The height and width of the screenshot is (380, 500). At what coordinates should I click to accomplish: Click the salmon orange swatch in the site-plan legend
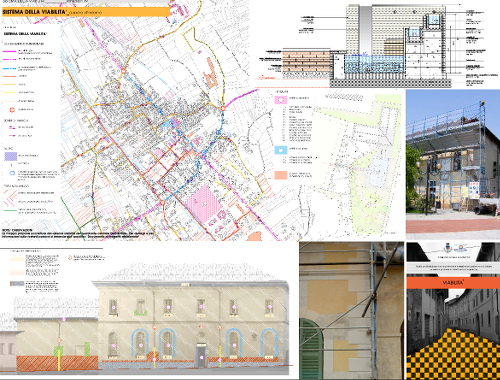pyautogui.click(x=281, y=176)
